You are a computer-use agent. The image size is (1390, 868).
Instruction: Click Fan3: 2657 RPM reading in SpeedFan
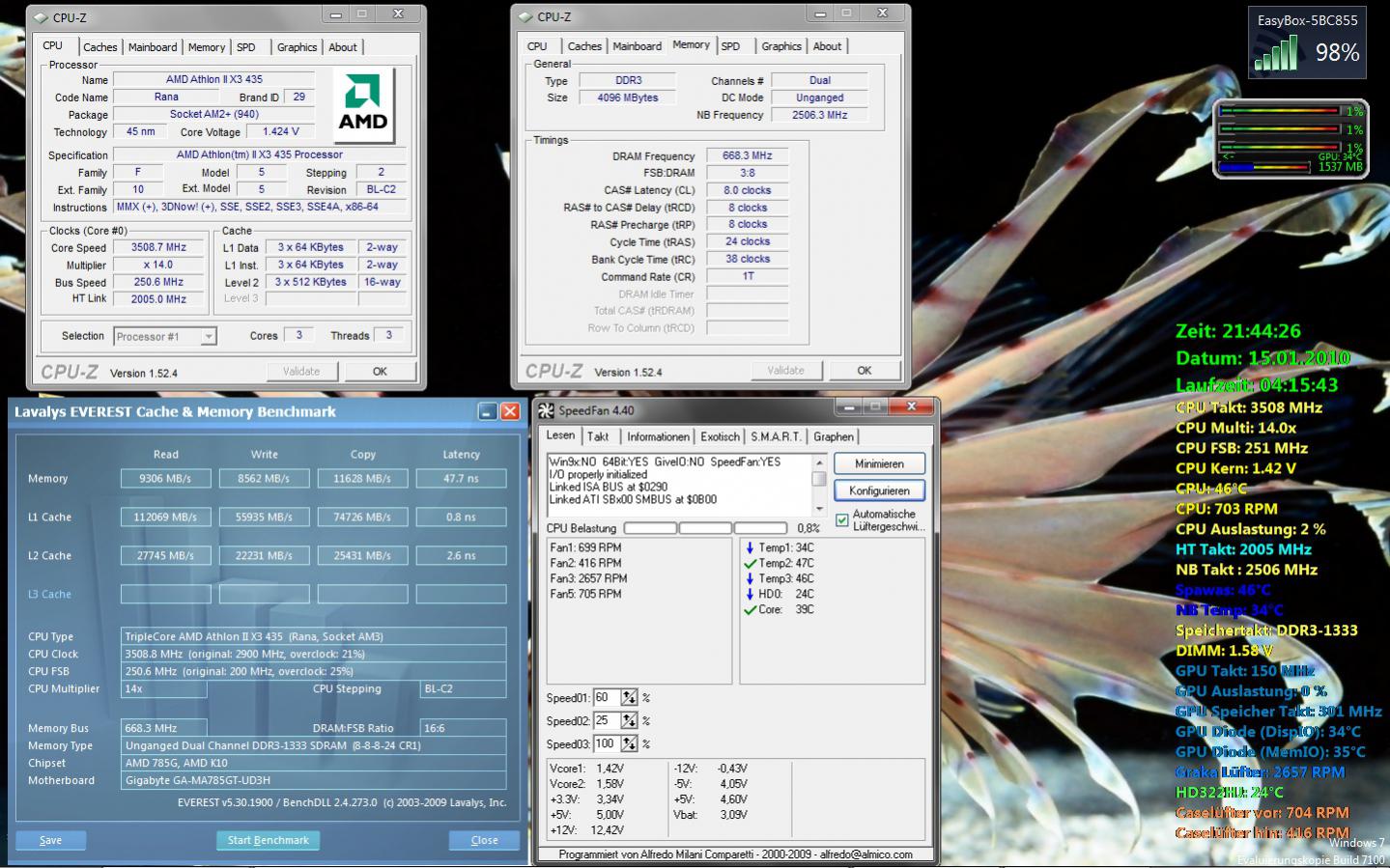[x=588, y=578]
